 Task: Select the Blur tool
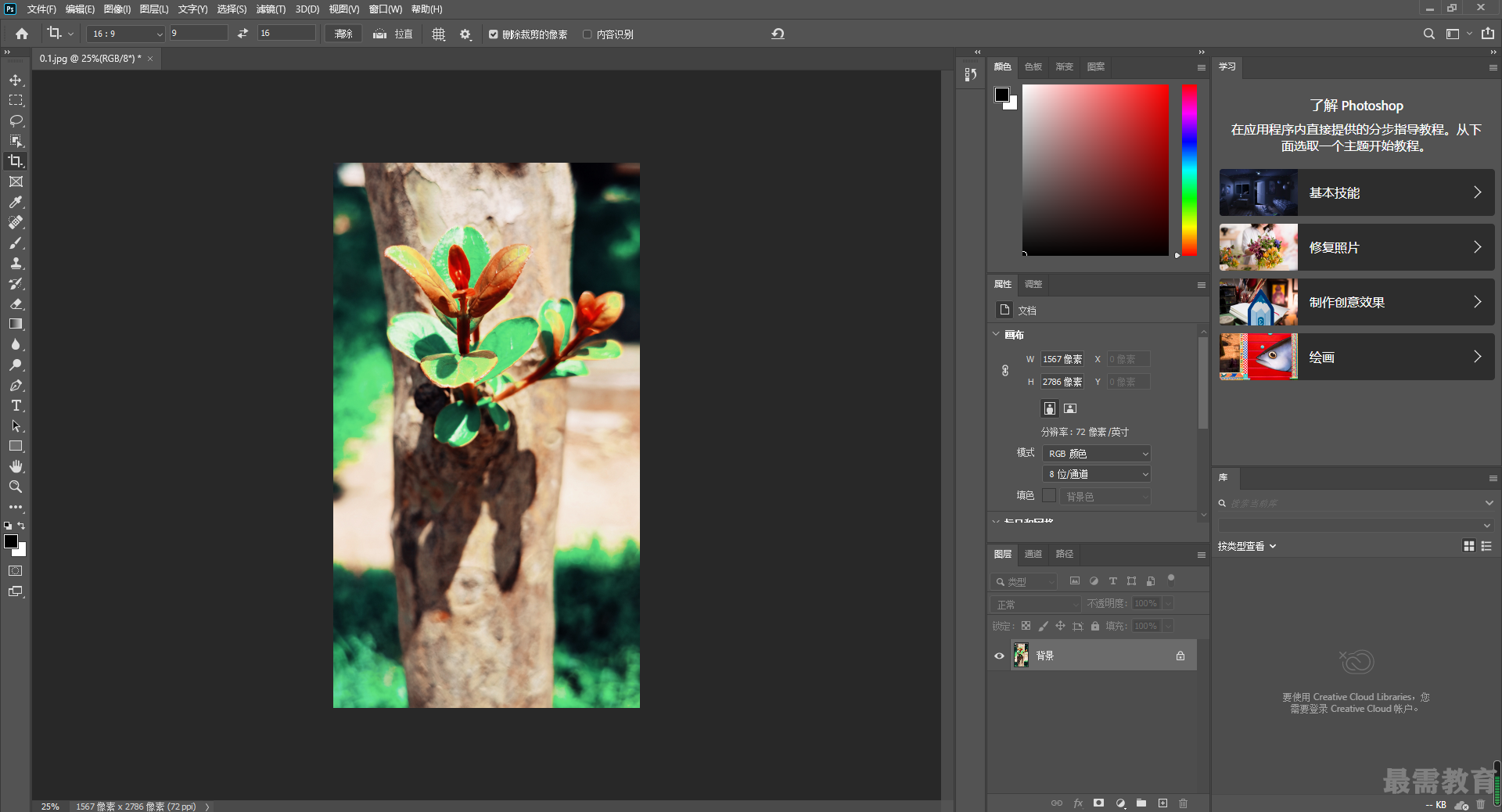tap(16, 344)
